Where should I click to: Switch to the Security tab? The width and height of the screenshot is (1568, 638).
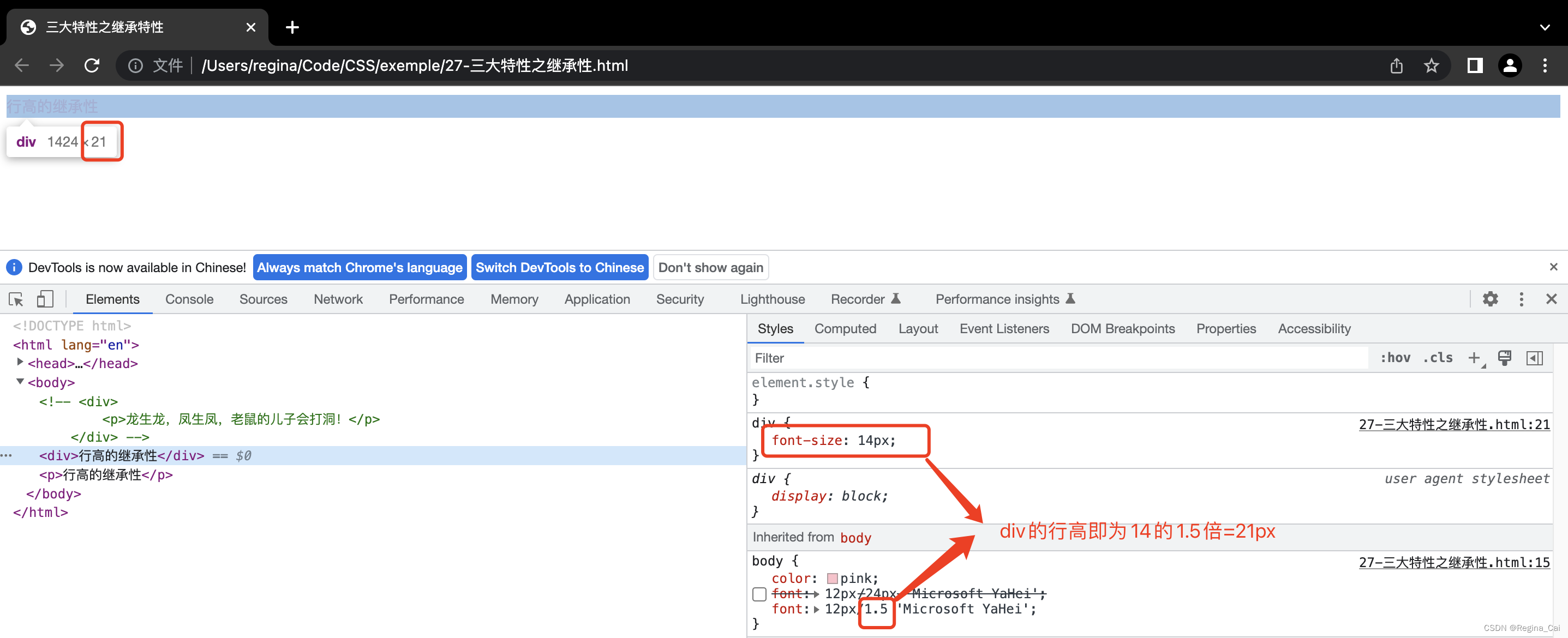click(679, 299)
